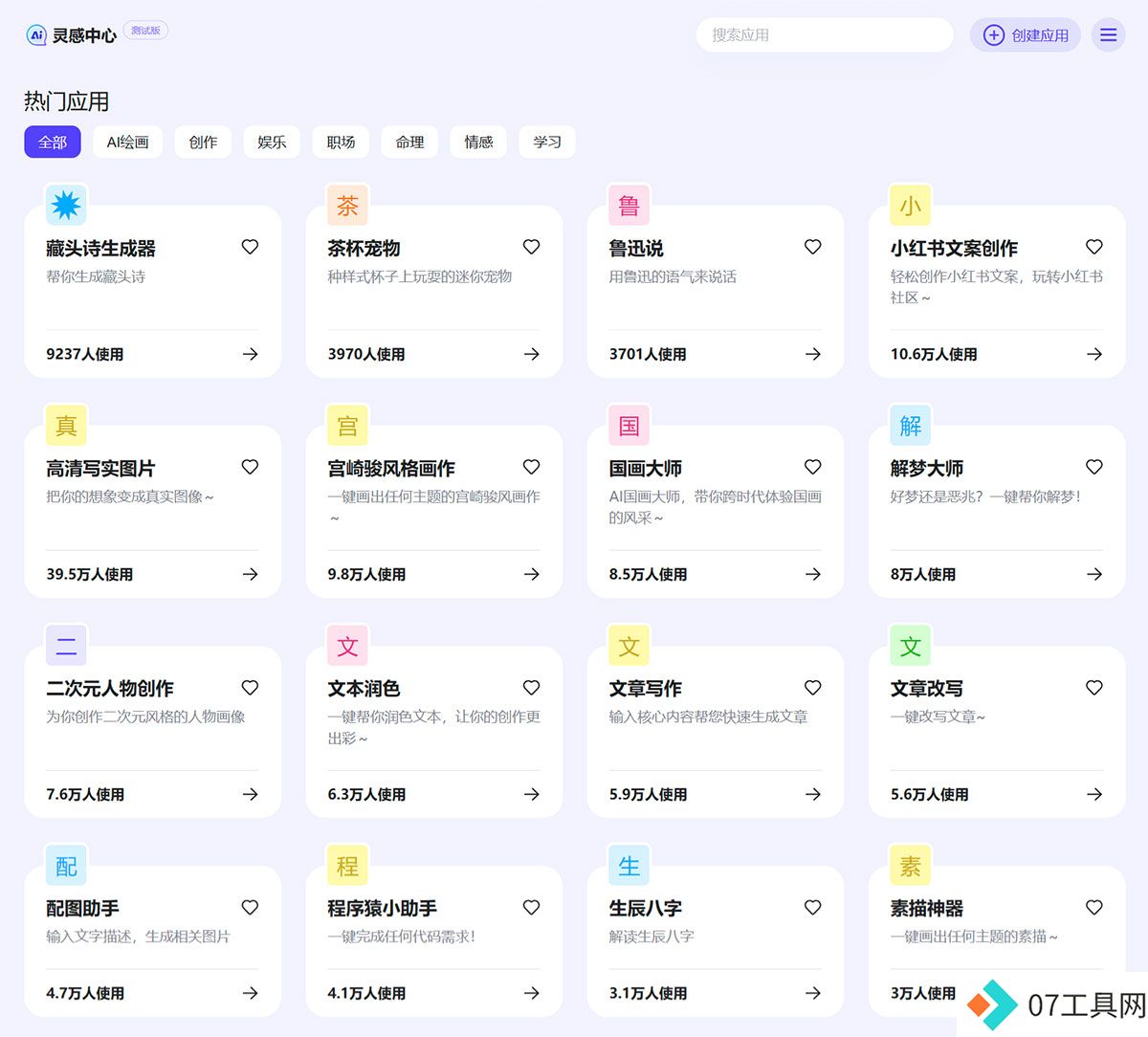This screenshot has height=1037, width=1148.
Task: Click the 解梦大师 解 icon tile
Action: pyautogui.click(x=910, y=425)
